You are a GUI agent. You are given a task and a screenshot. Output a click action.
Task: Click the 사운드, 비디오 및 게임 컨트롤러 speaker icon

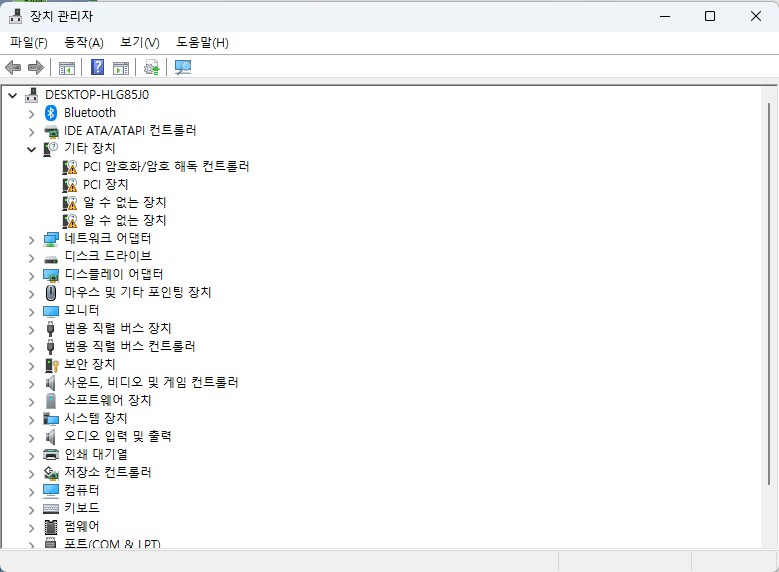[50, 383]
